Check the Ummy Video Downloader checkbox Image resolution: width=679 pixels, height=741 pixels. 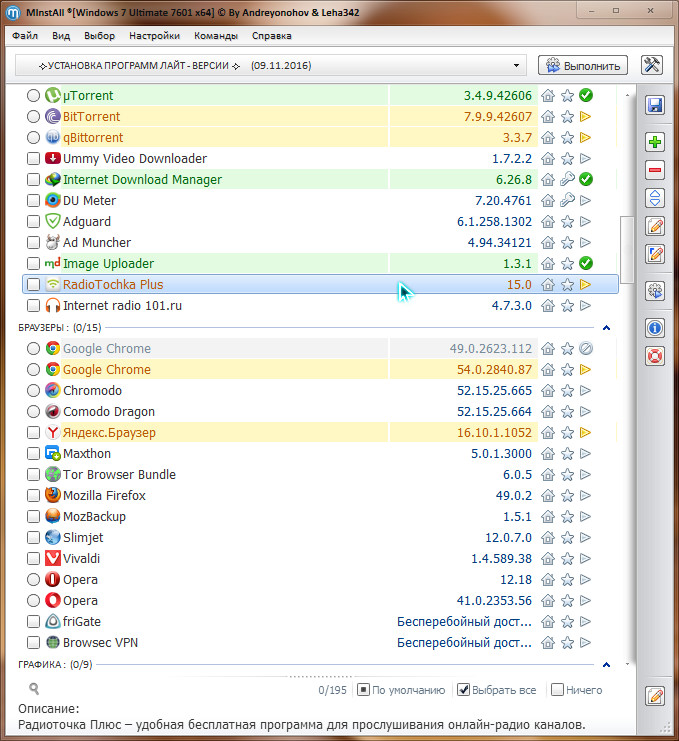pyautogui.click(x=33, y=158)
